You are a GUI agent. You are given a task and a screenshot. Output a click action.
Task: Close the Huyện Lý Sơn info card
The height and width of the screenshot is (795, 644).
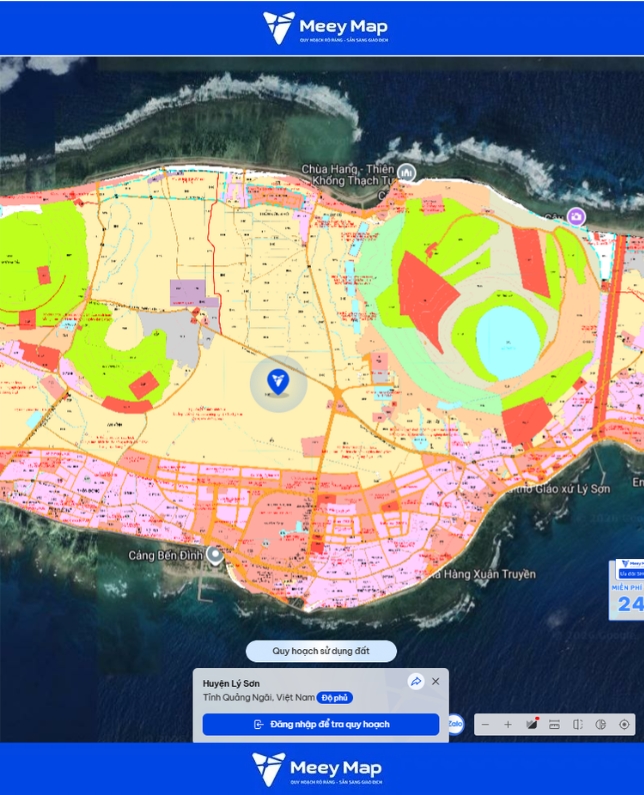point(436,681)
